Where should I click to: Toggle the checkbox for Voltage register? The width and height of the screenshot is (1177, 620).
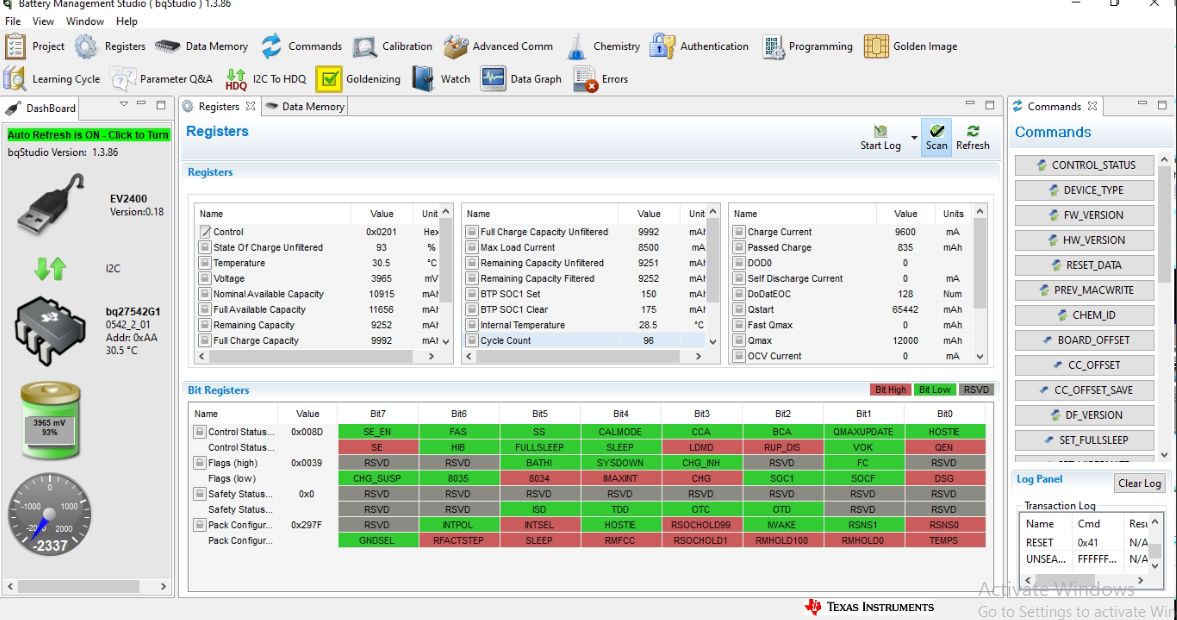coord(204,278)
